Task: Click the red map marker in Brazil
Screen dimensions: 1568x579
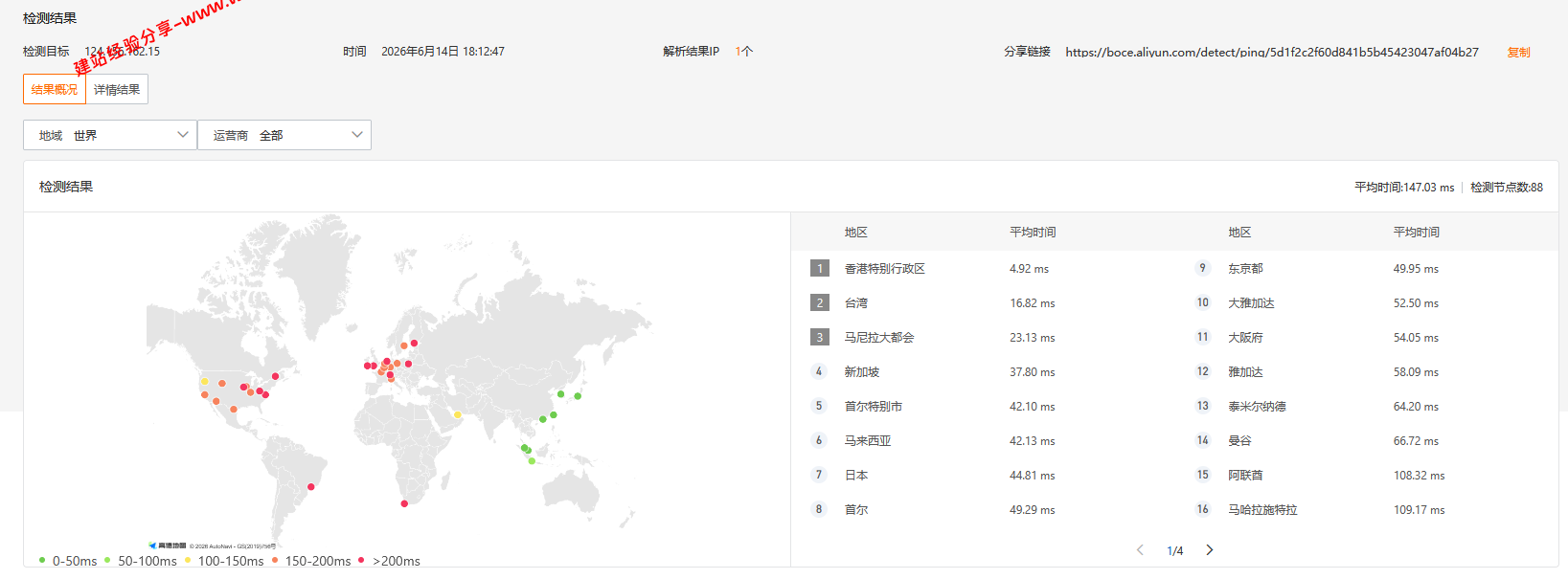Action: click(311, 487)
